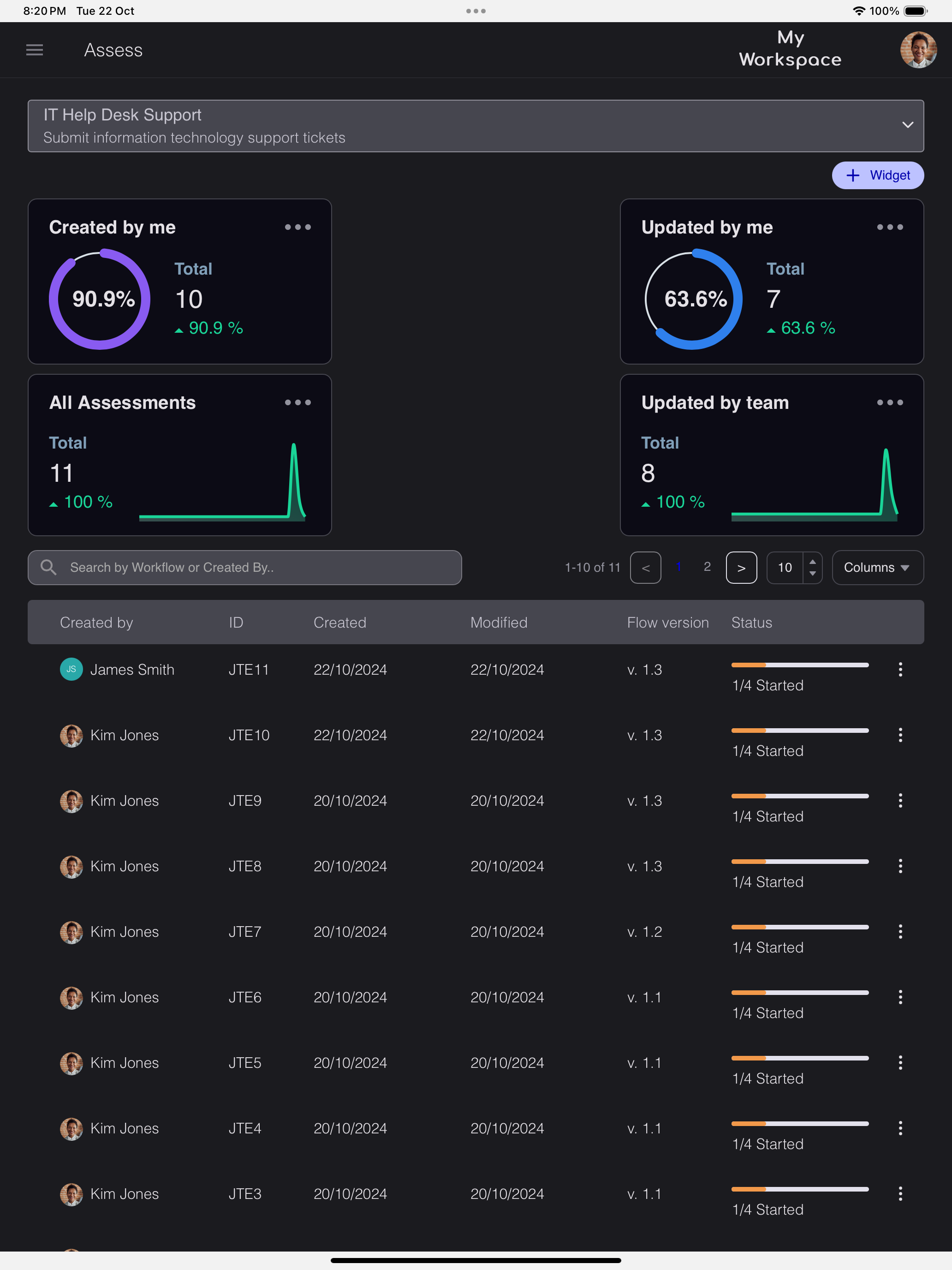This screenshot has width=952, height=1270.
Task: Open Updated by team widget menu
Action: tap(889, 402)
